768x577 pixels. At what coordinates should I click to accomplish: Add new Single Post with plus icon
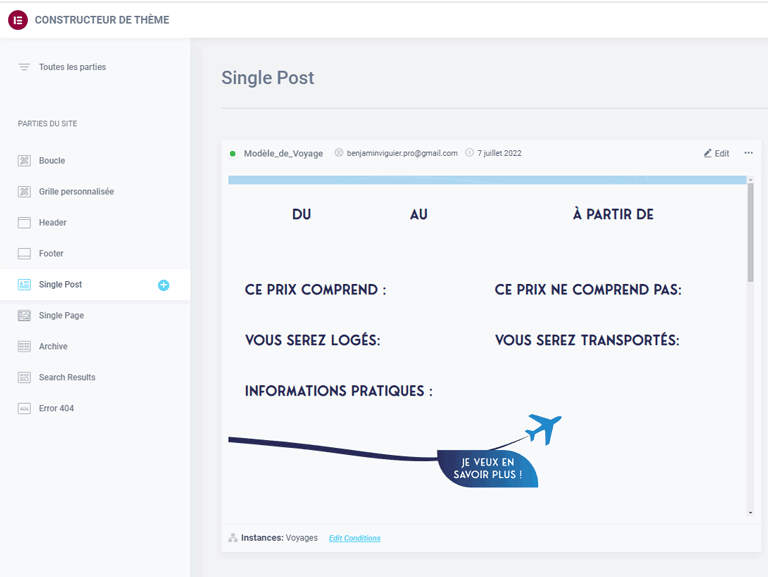[163, 285]
